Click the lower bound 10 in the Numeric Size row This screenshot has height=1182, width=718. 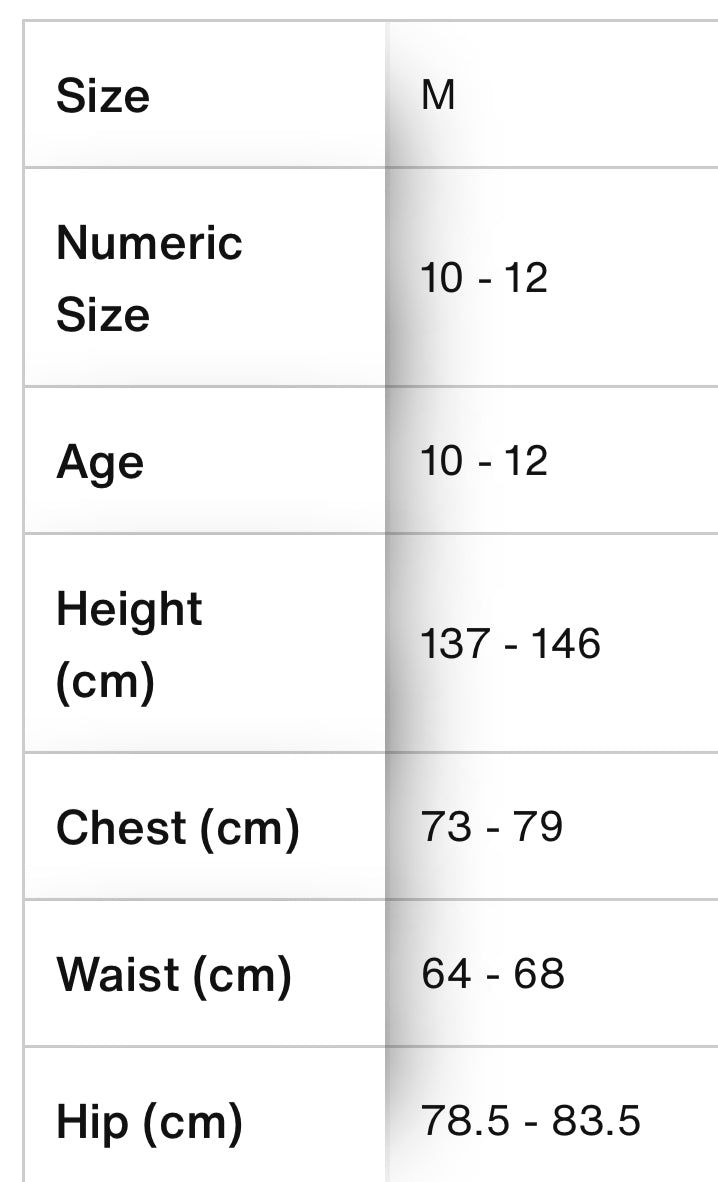(x=442, y=278)
